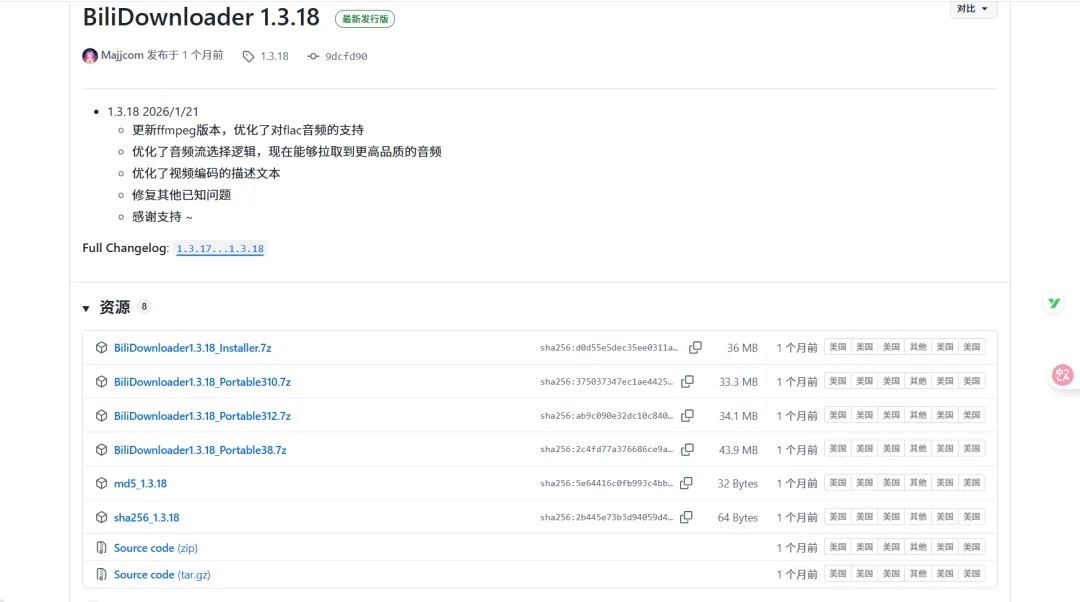Click 其他 mirror button in Portable312.7z row
Image resolution: width=1080 pixels, height=602 pixels.
pos(918,415)
